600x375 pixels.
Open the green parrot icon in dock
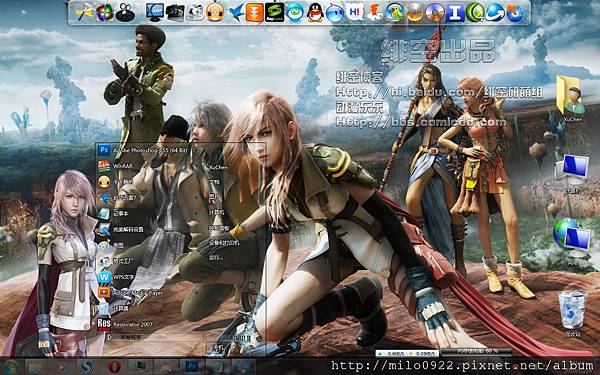pyautogui.click(x=395, y=13)
